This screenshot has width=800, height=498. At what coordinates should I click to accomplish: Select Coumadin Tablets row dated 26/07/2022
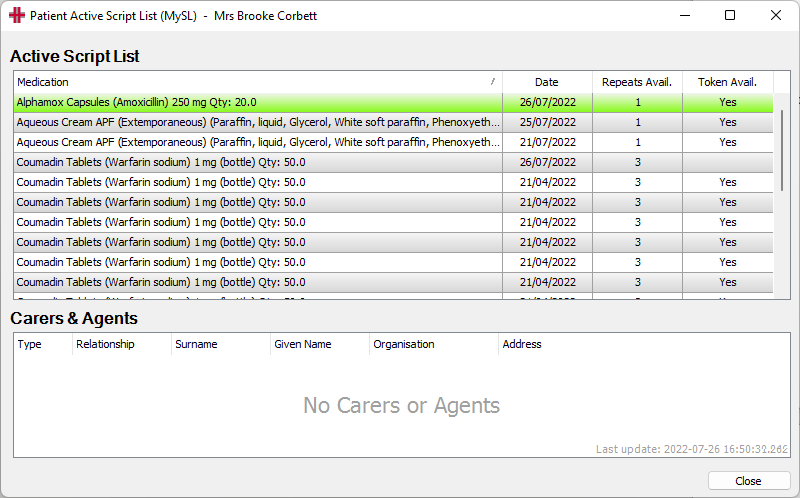click(x=393, y=162)
